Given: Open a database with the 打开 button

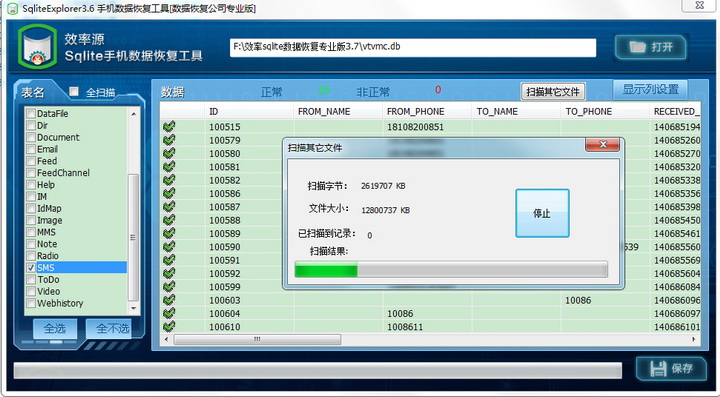Looking at the screenshot, I should point(651,47).
